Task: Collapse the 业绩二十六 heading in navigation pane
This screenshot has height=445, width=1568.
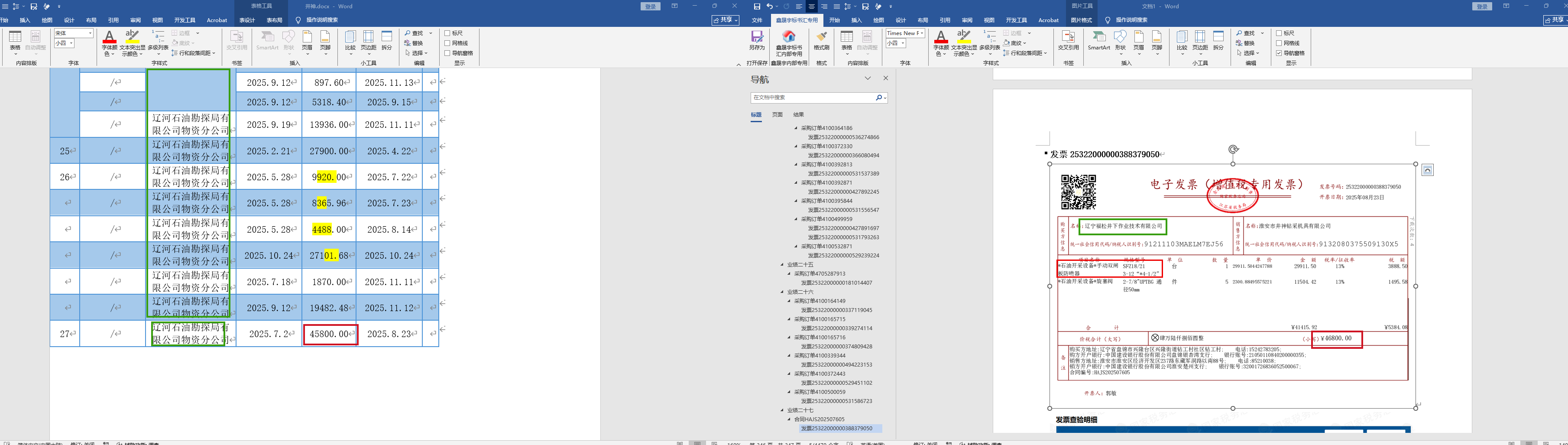Action: (783, 292)
